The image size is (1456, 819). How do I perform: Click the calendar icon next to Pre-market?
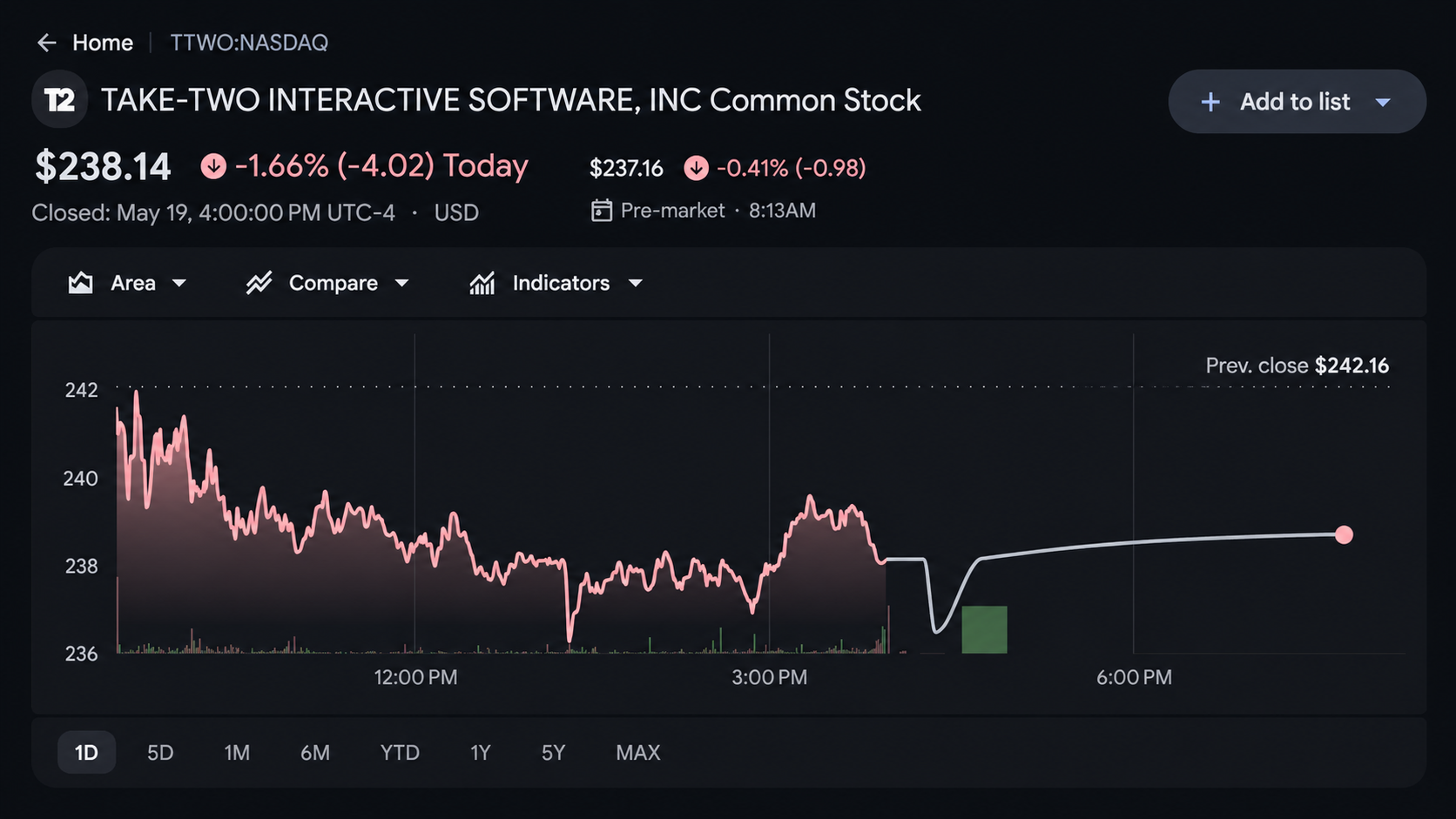click(x=602, y=211)
